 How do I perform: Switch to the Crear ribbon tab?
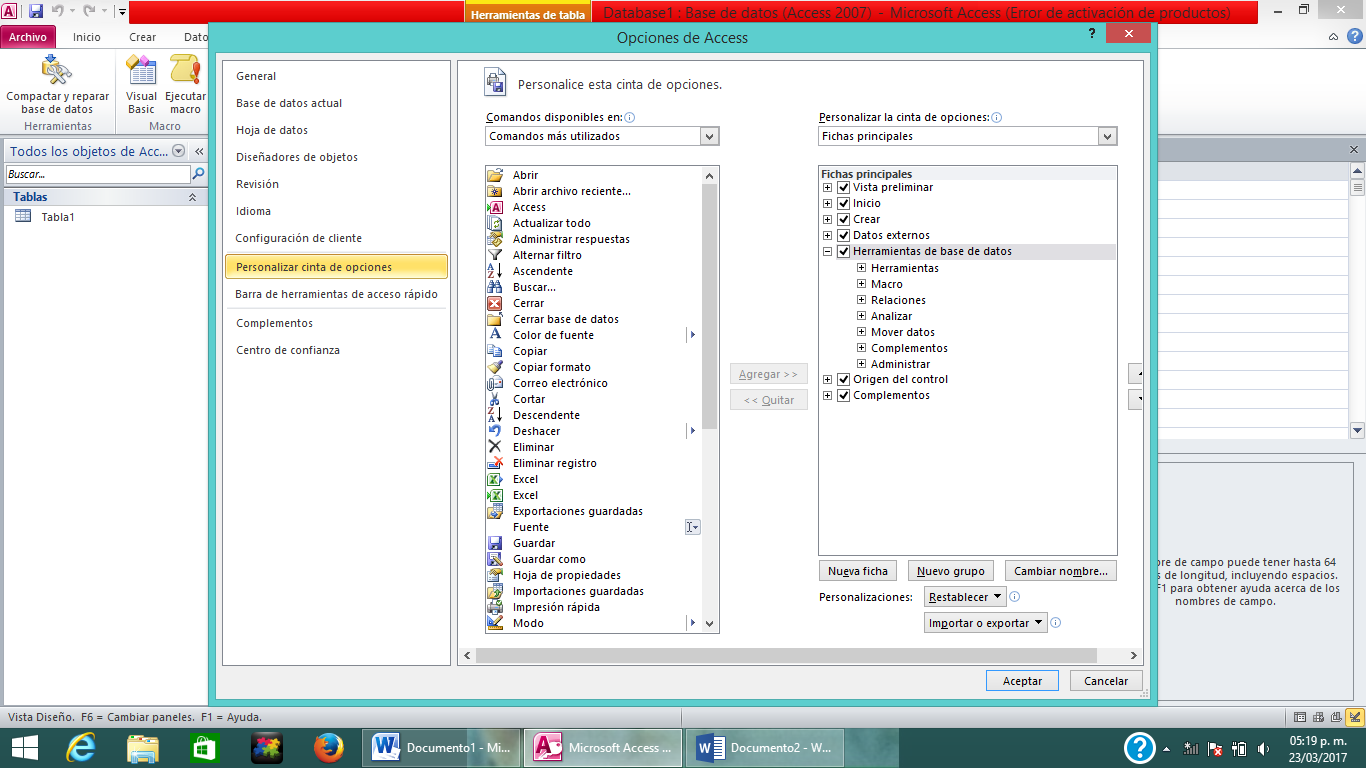tap(142, 36)
